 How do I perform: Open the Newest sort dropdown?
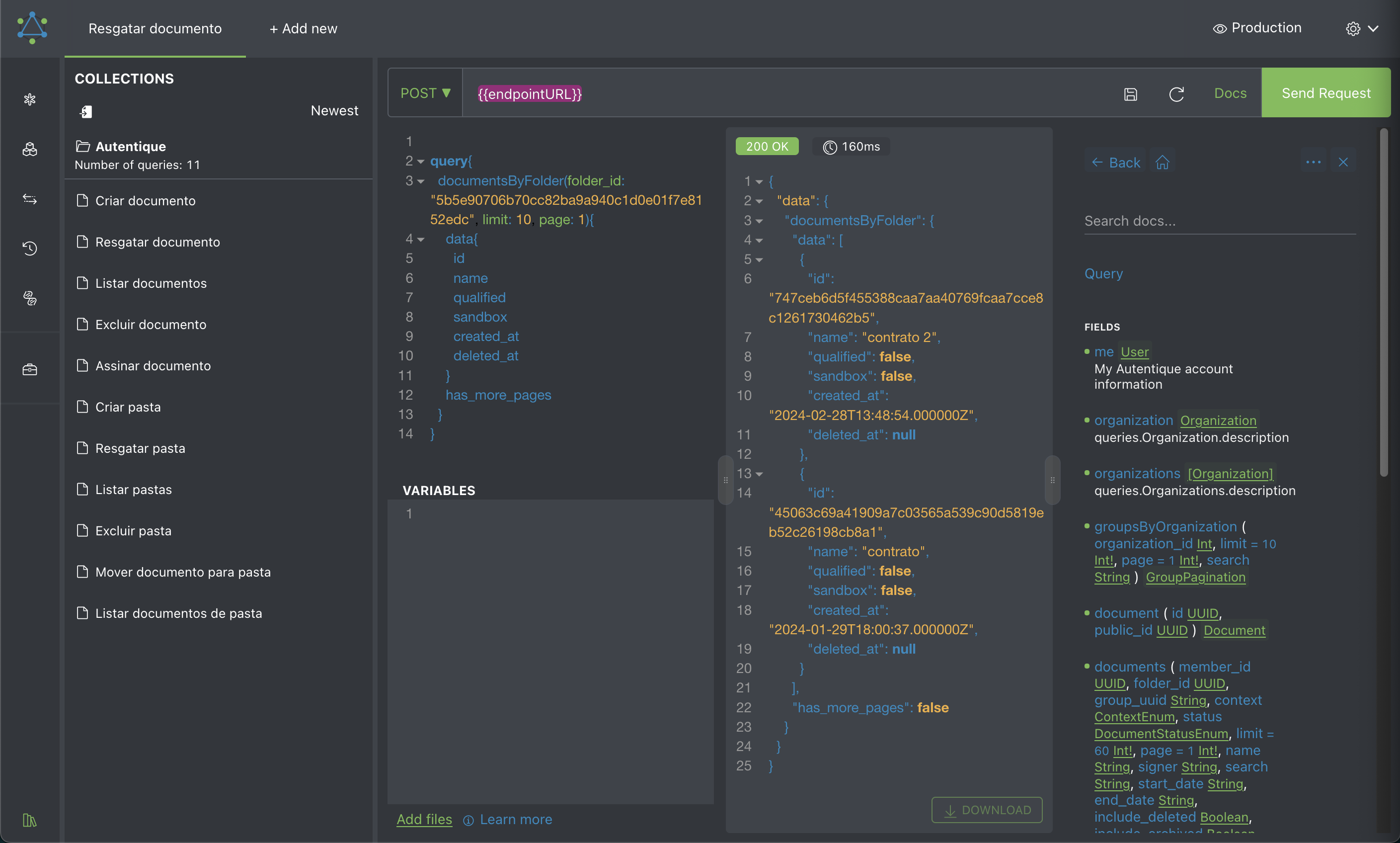click(x=334, y=111)
